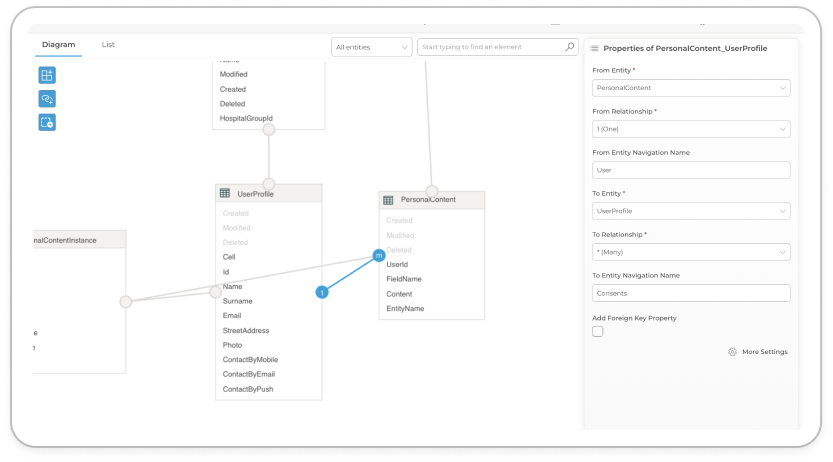Select the Diagram tab
Screen dimensions: 833x462
click(58, 45)
